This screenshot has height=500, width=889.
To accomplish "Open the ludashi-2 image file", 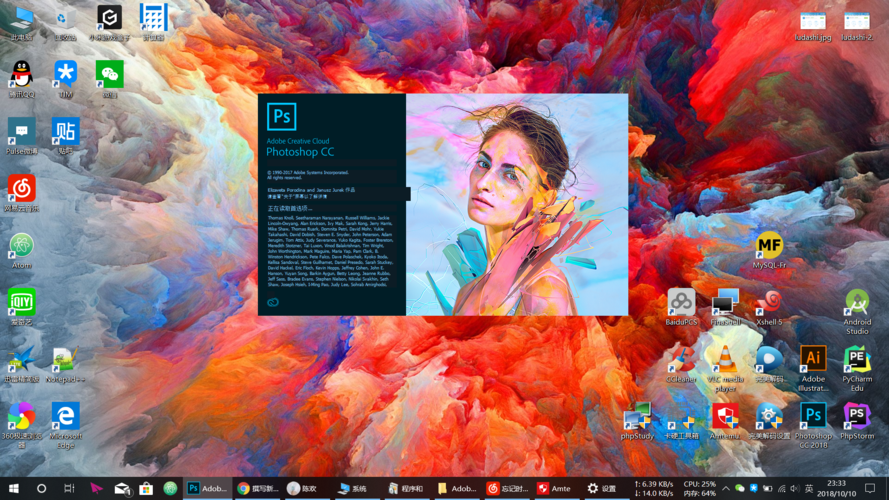I will (857, 26).
